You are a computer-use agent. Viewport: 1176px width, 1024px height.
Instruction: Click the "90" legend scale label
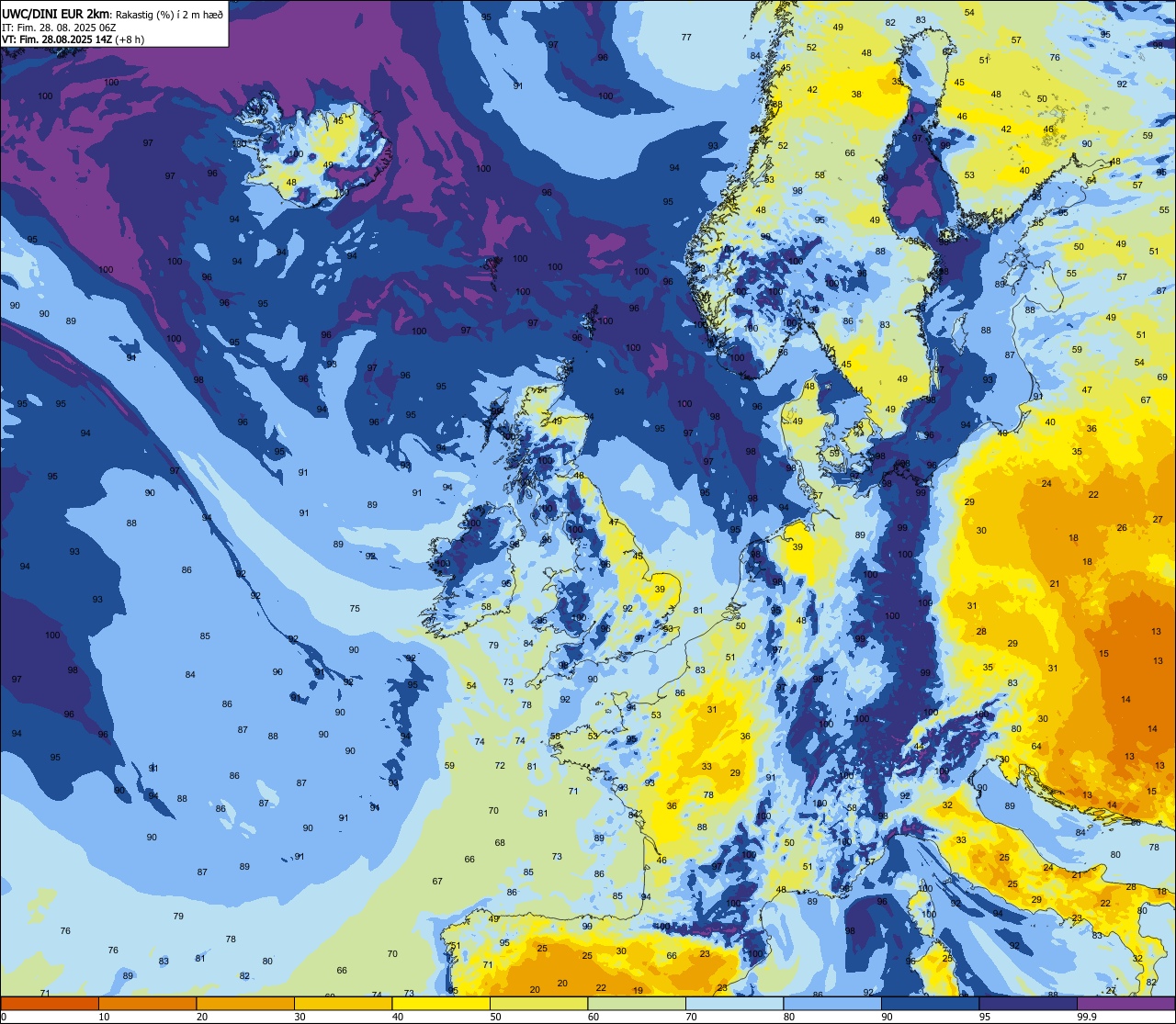887,1017
